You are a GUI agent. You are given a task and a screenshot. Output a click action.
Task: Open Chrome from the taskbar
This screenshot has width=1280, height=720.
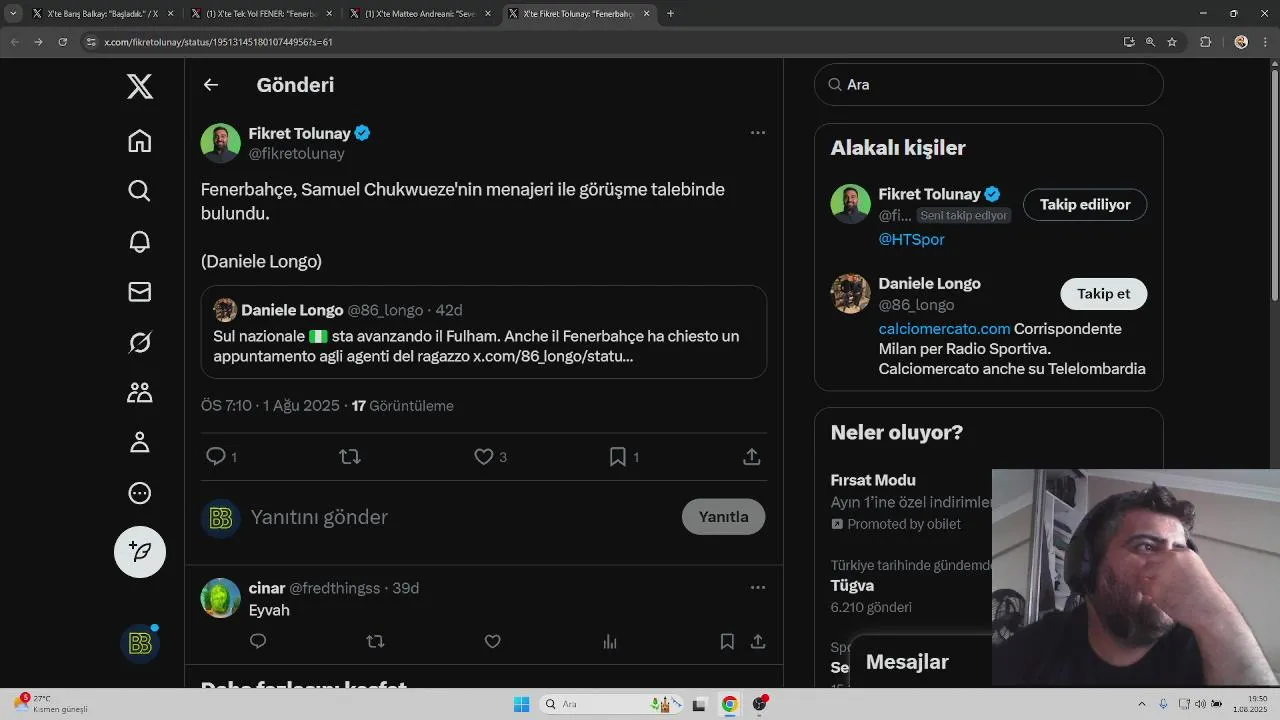(730, 704)
